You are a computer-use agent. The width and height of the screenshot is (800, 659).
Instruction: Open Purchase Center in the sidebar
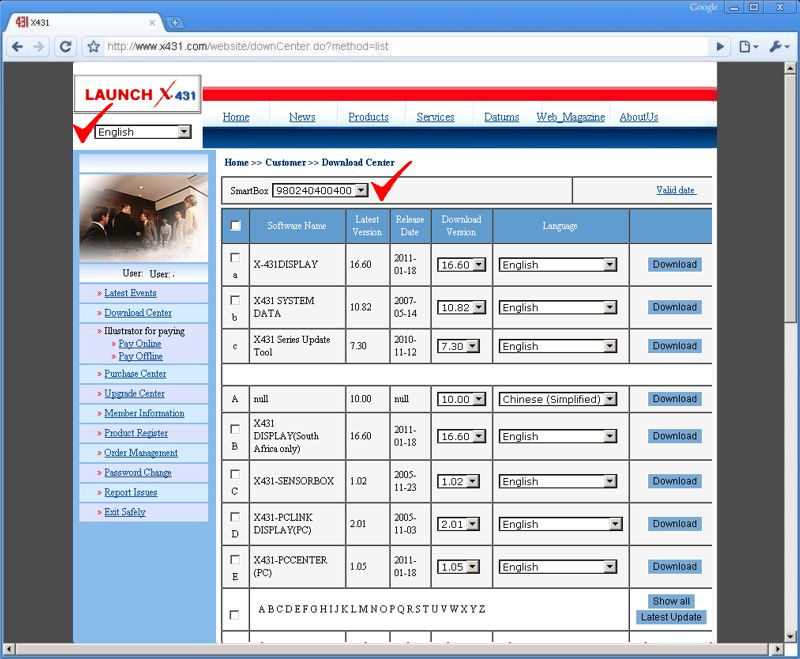tap(135, 374)
